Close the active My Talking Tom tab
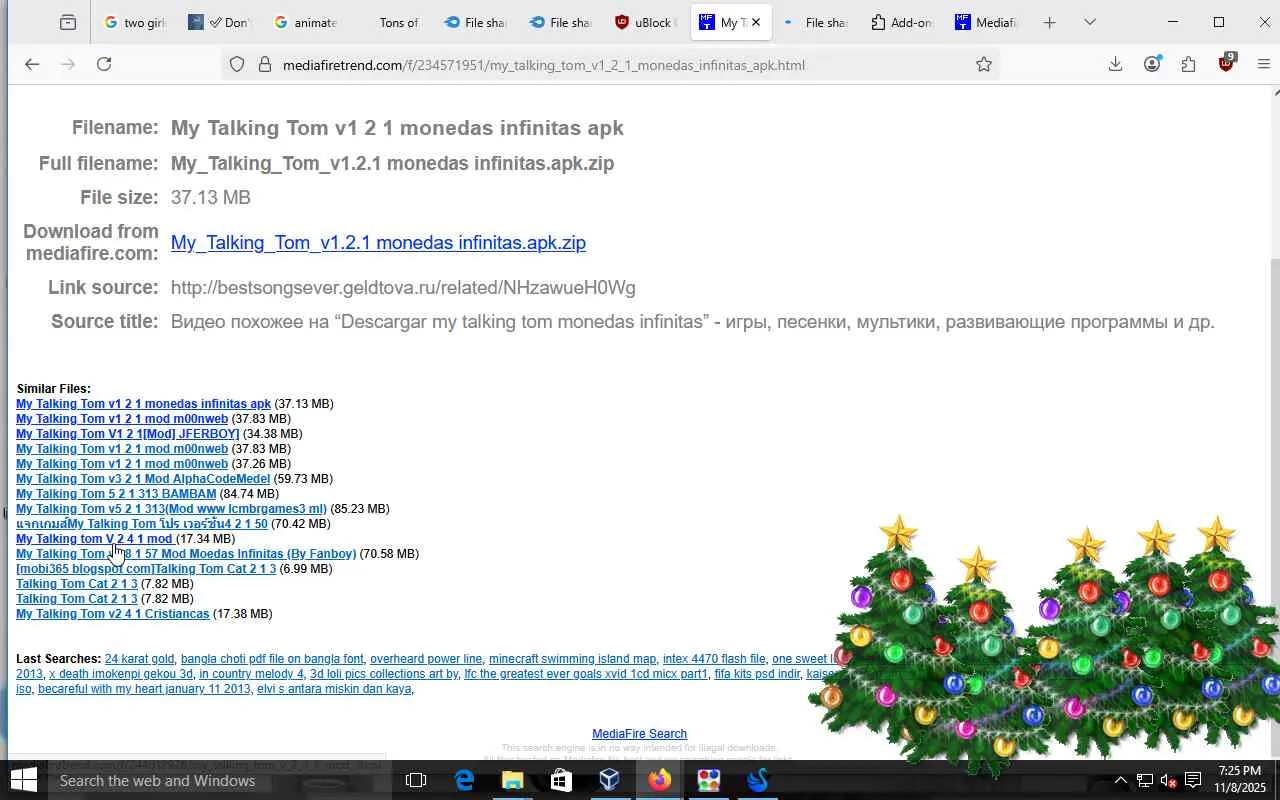This screenshot has width=1280, height=800. coord(756,22)
